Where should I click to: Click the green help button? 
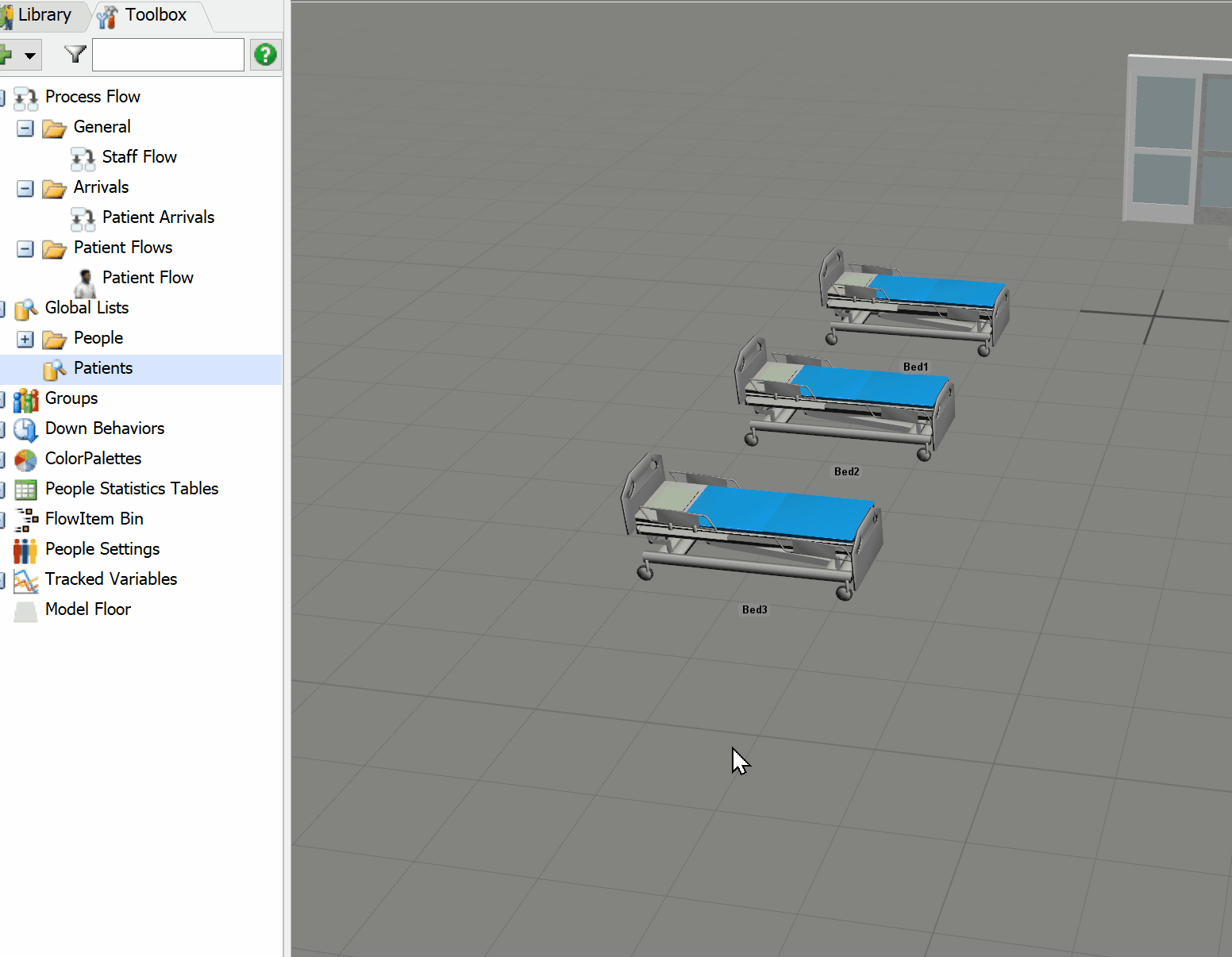(x=266, y=54)
